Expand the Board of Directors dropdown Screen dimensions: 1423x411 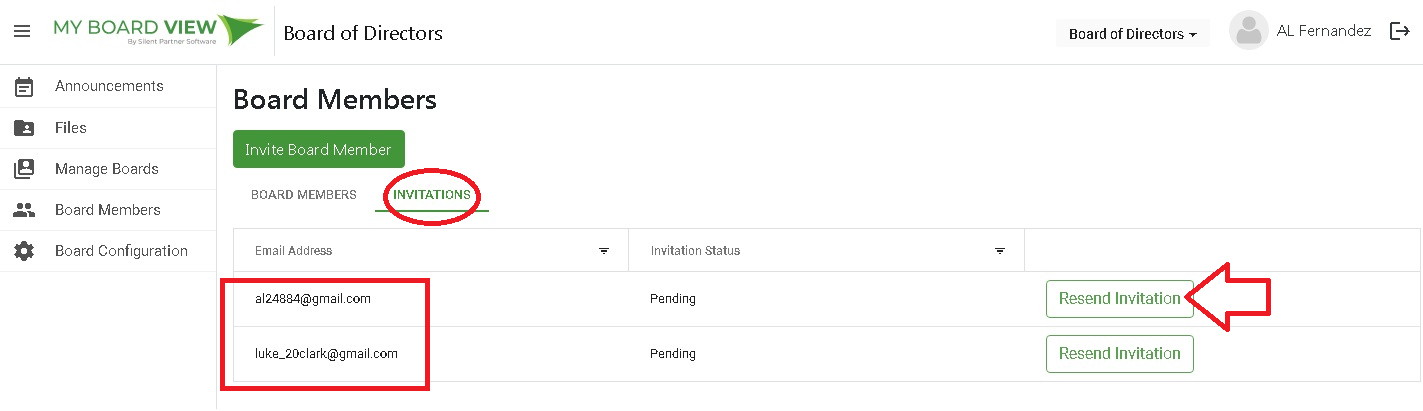click(x=1132, y=34)
